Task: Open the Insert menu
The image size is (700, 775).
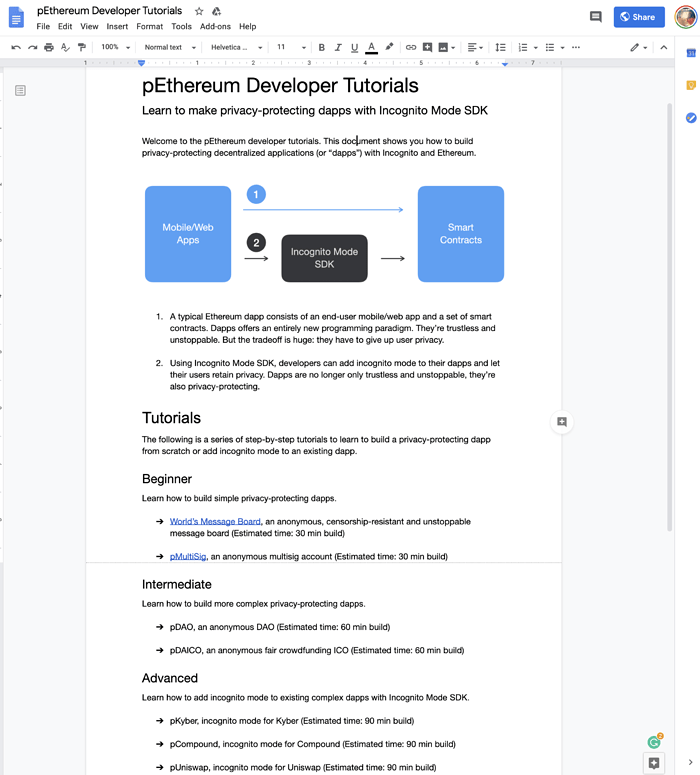Action: point(117,26)
